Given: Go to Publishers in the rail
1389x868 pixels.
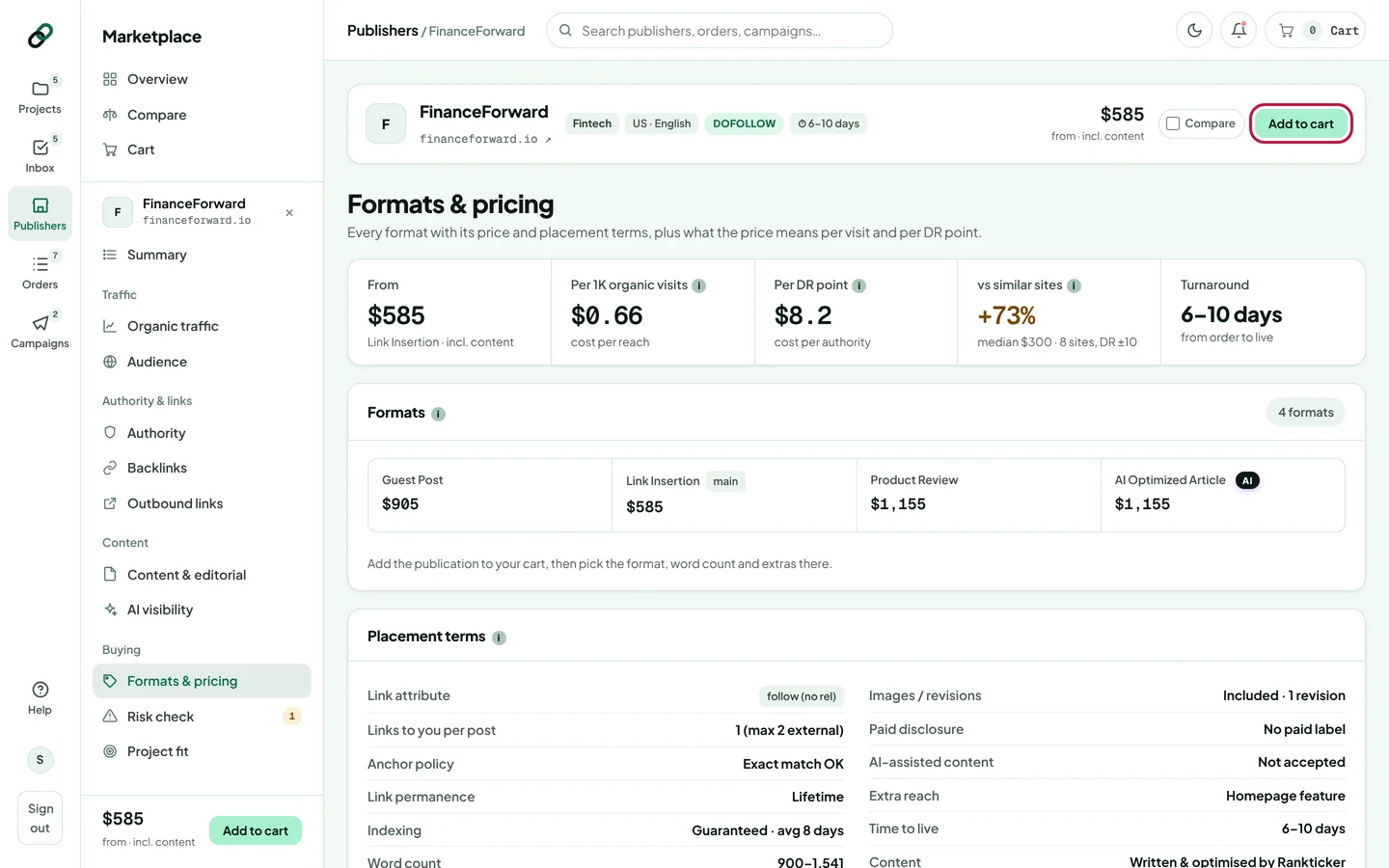Looking at the screenshot, I should point(40,213).
